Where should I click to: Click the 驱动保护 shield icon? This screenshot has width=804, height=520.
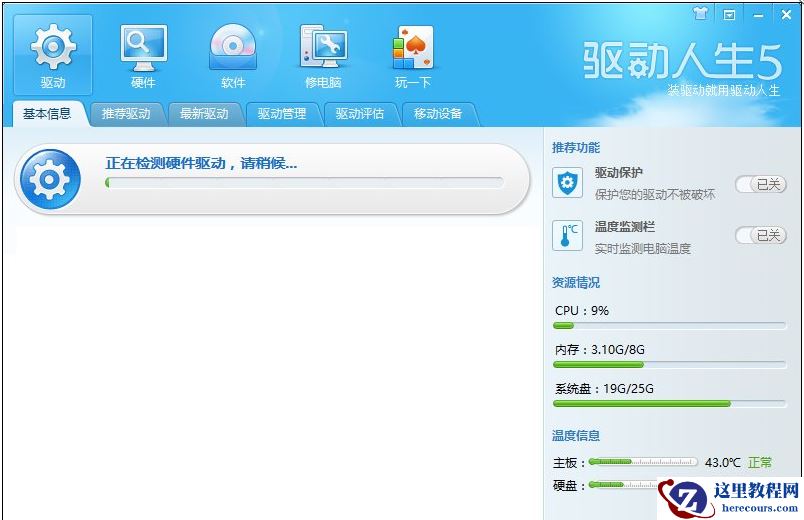click(x=567, y=183)
